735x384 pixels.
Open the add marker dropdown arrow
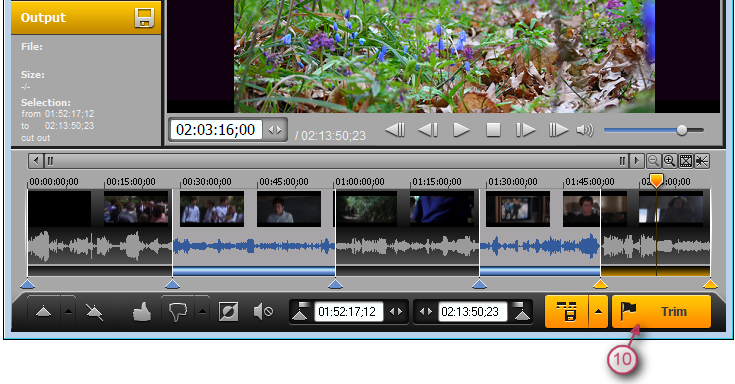[x=68, y=311]
